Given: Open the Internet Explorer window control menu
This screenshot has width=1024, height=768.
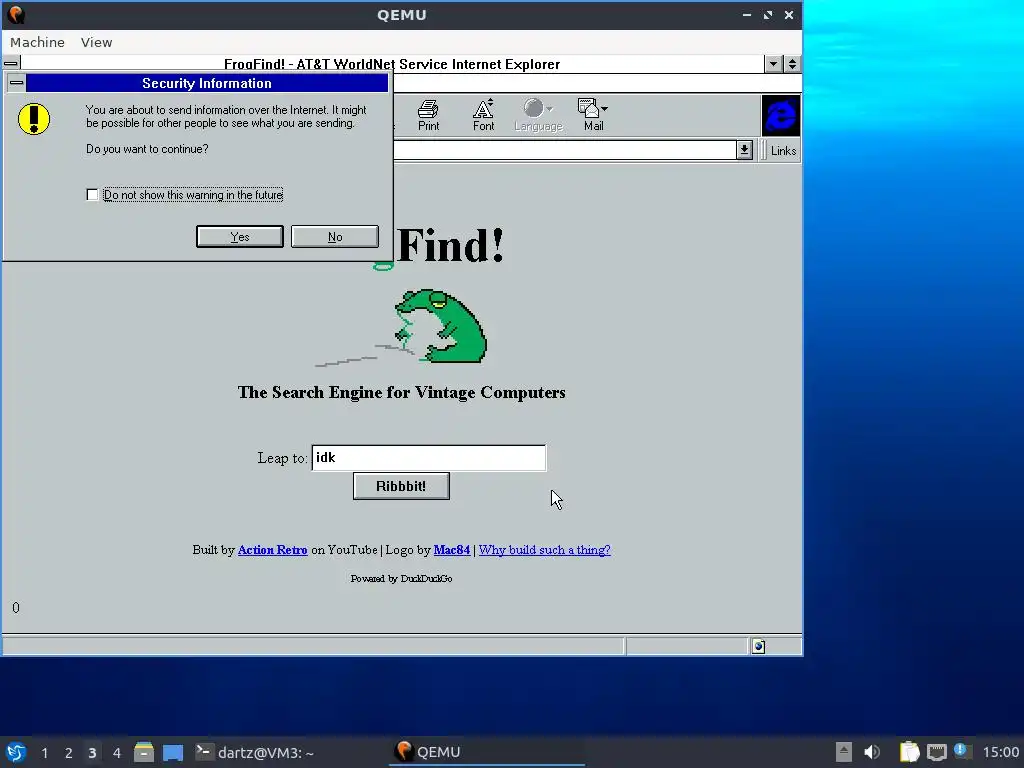Looking at the screenshot, I should [x=11, y=63].
